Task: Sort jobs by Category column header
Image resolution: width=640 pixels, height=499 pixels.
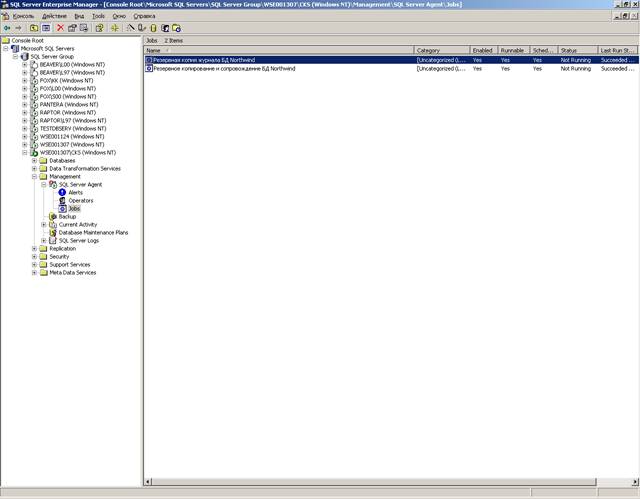Action: coord(442,50)
